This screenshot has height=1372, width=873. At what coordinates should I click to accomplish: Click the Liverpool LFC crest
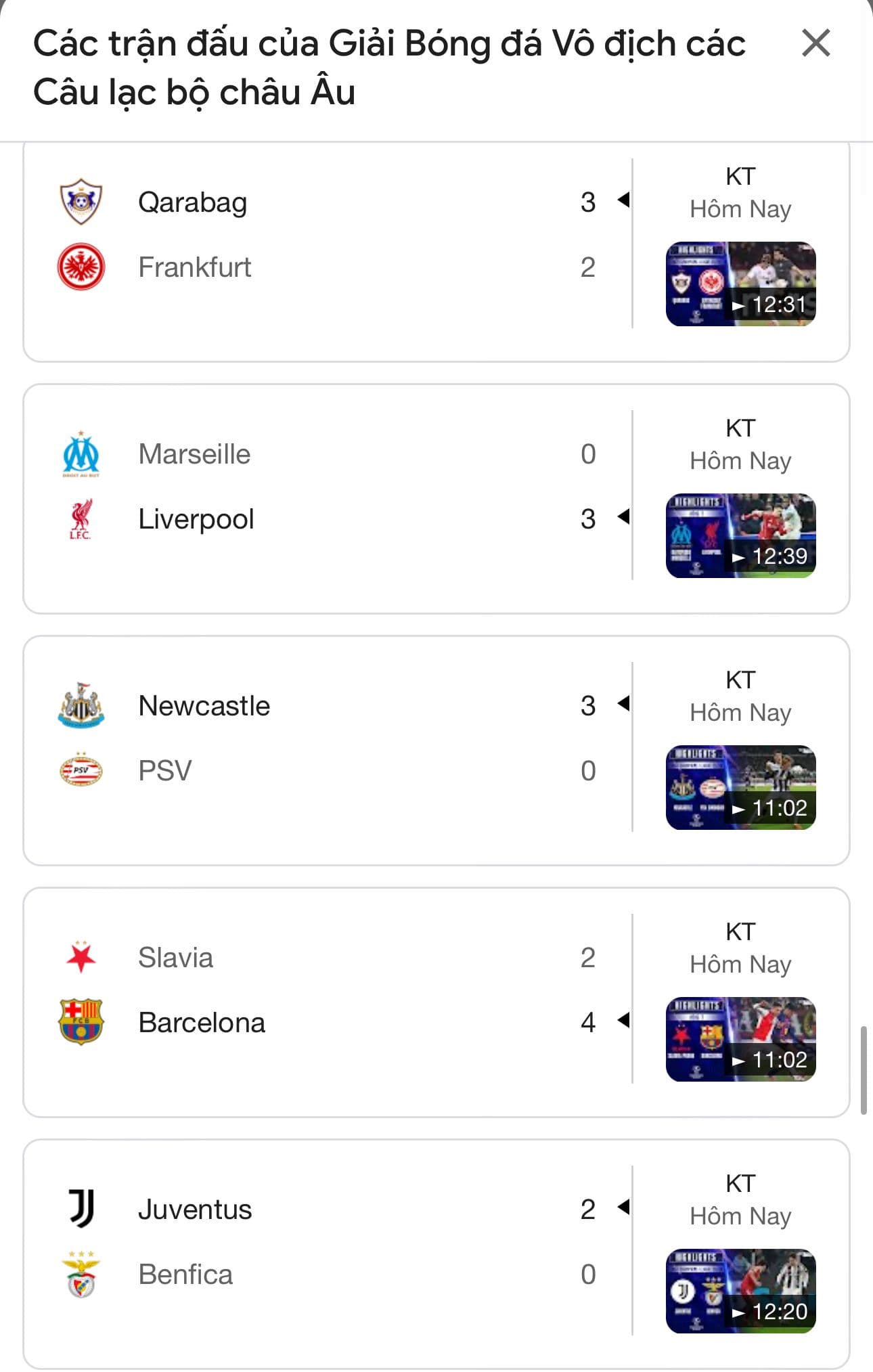81,519
